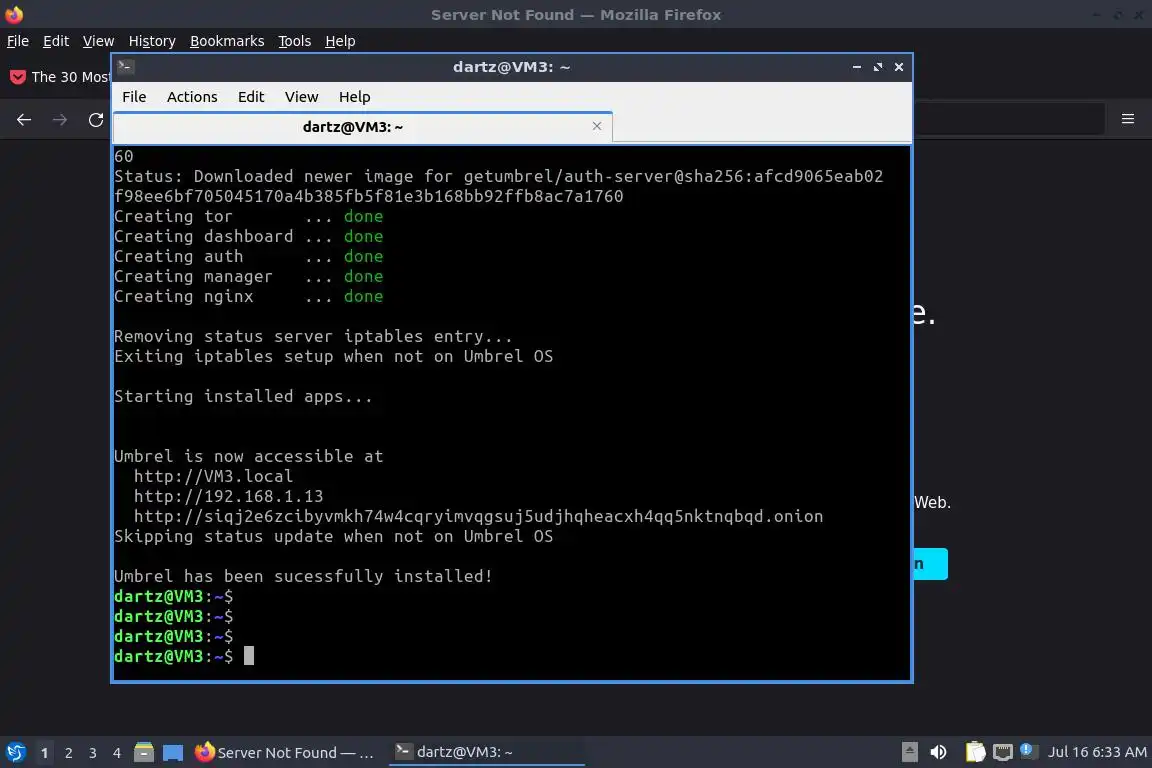Viewport: 1152px width, 768px height.
Task: Click 'Umbrel has been sucessfully installed!' line
Action: point(303,576)
